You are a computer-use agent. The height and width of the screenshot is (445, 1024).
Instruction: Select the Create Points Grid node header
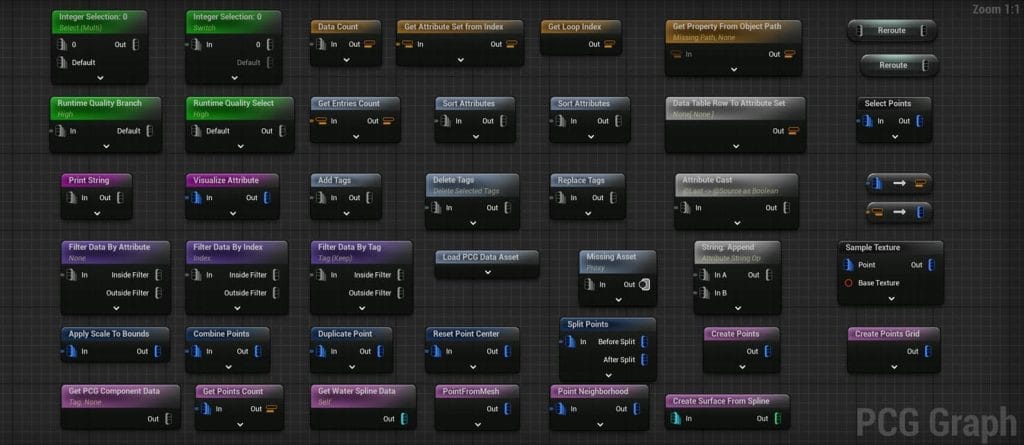pyautogui.click(x=894, y=334)
